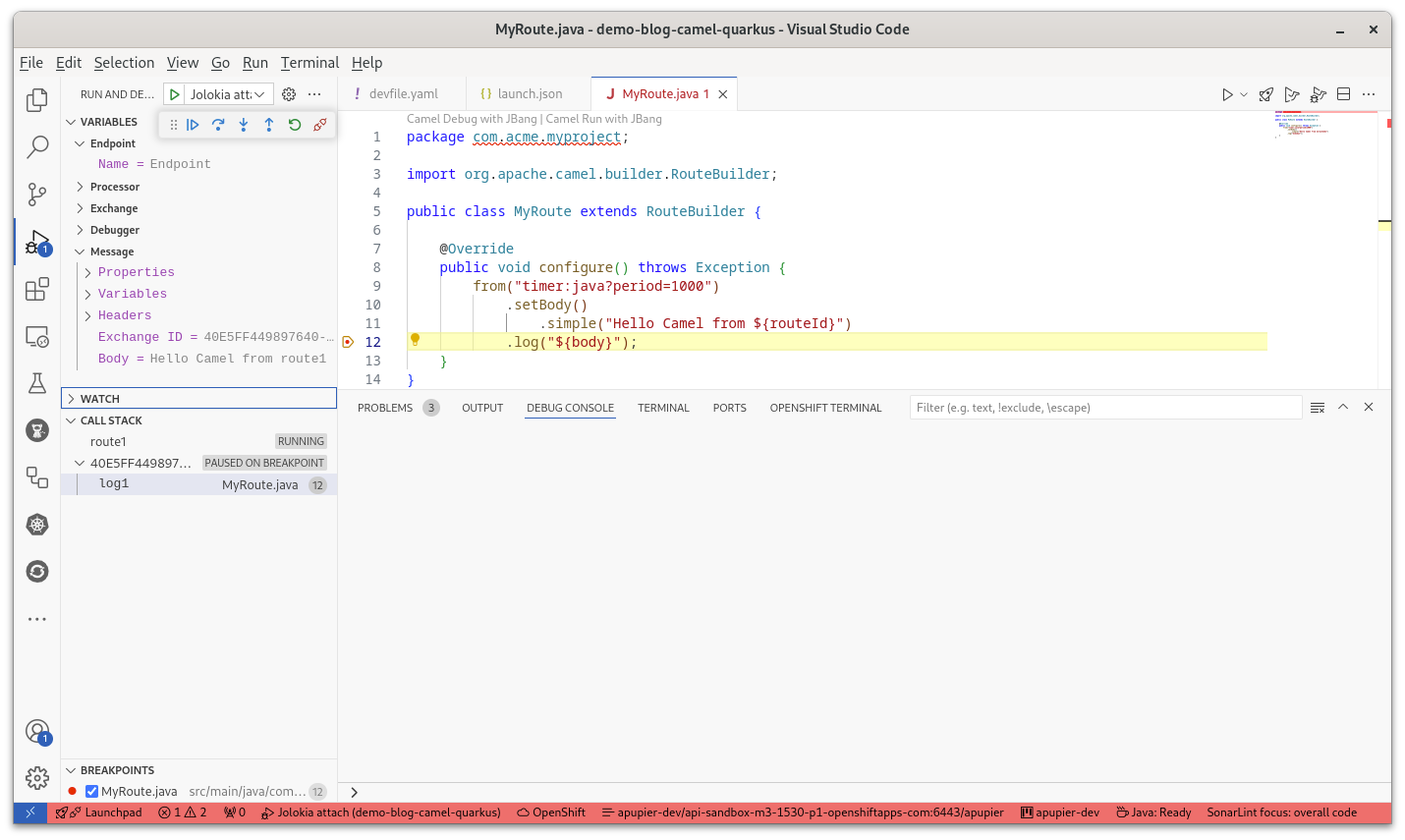
Task: Disconnect the debugger with the red plug icon
Action: (319, 125)
